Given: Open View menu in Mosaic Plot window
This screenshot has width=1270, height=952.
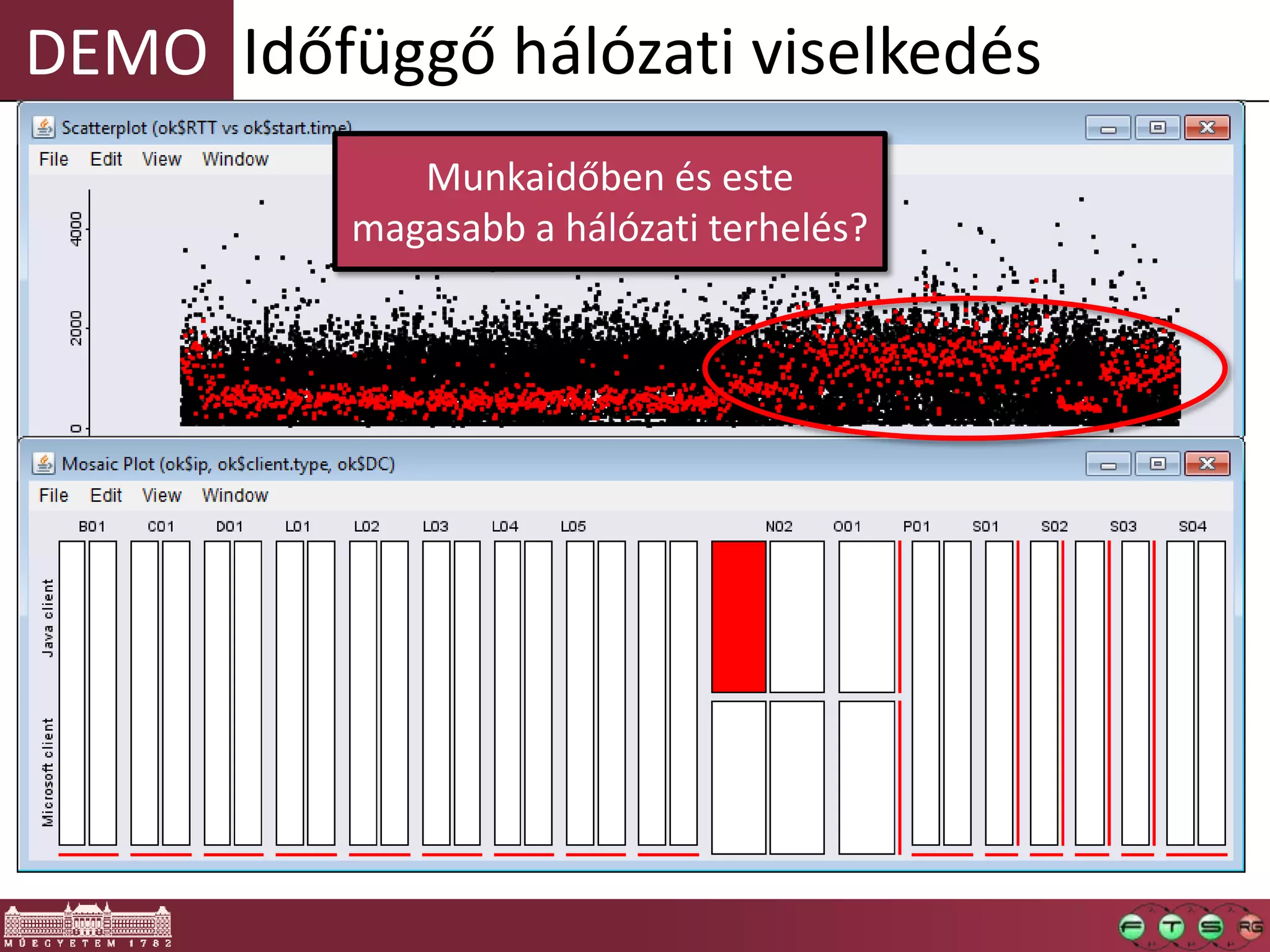Looking at the screenshot, I should click(x=162, y=495).
